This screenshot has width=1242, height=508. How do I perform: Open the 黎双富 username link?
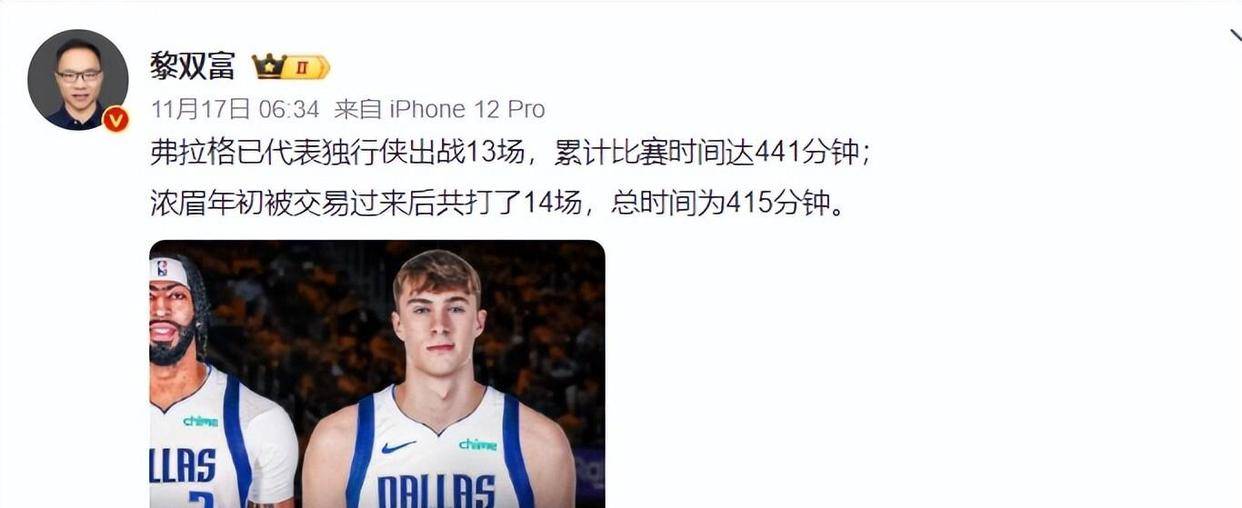coord(192,66)
